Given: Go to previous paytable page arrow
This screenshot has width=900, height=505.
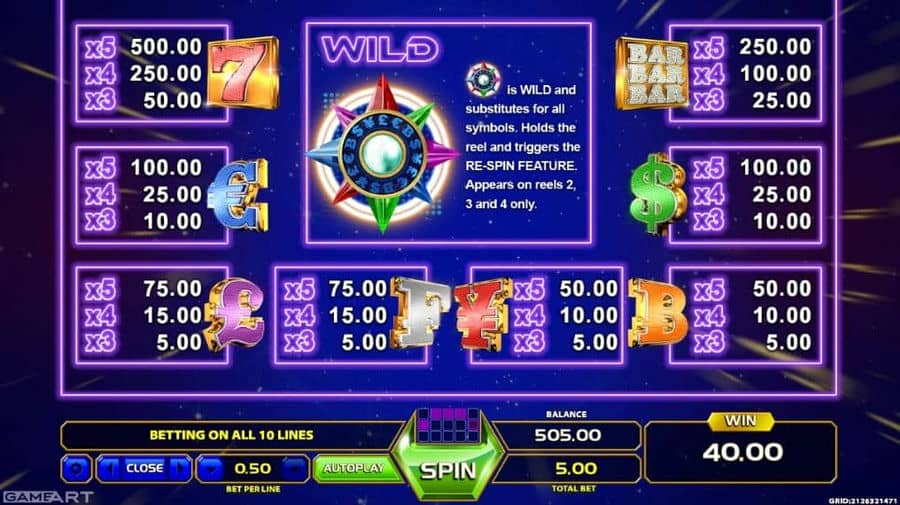Looking at the screenshot, I should click(109, 469).
